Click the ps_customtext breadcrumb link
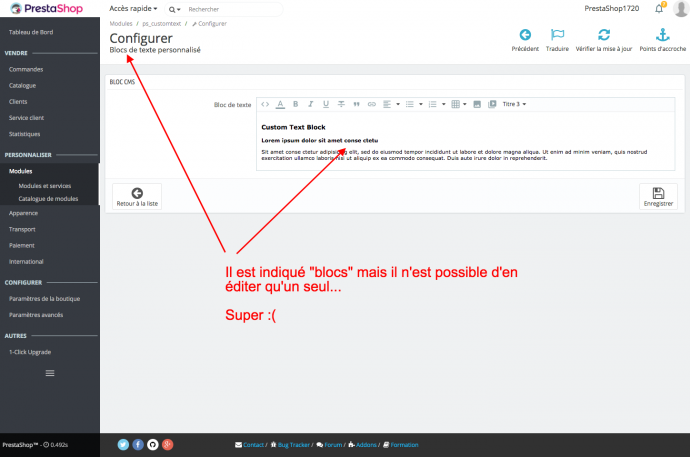 (161, 24)
